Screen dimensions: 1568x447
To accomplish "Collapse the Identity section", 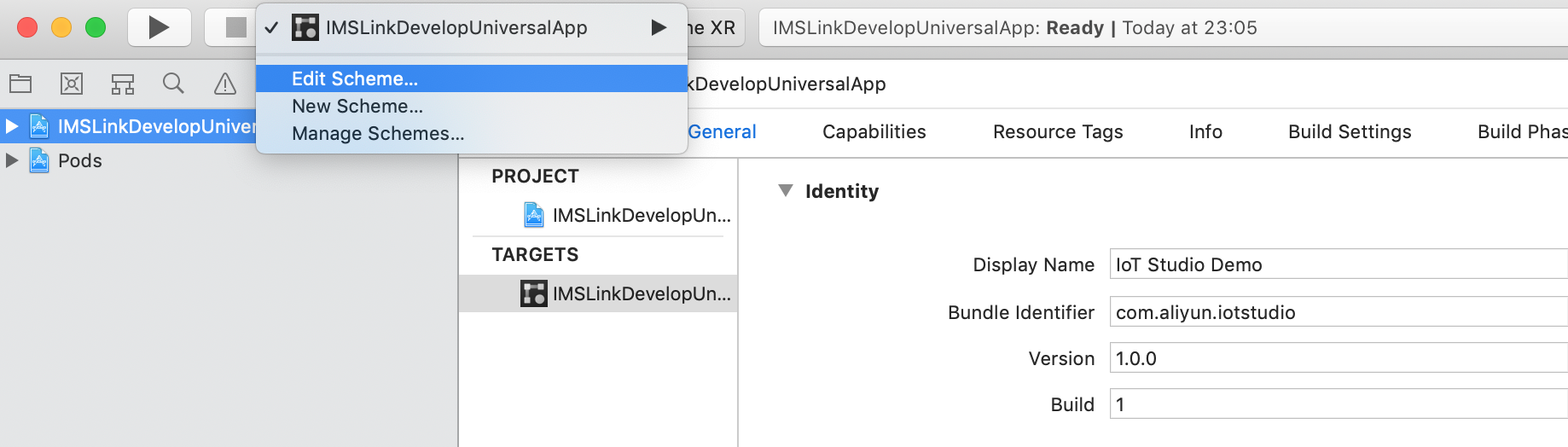I will click(786, 190).
